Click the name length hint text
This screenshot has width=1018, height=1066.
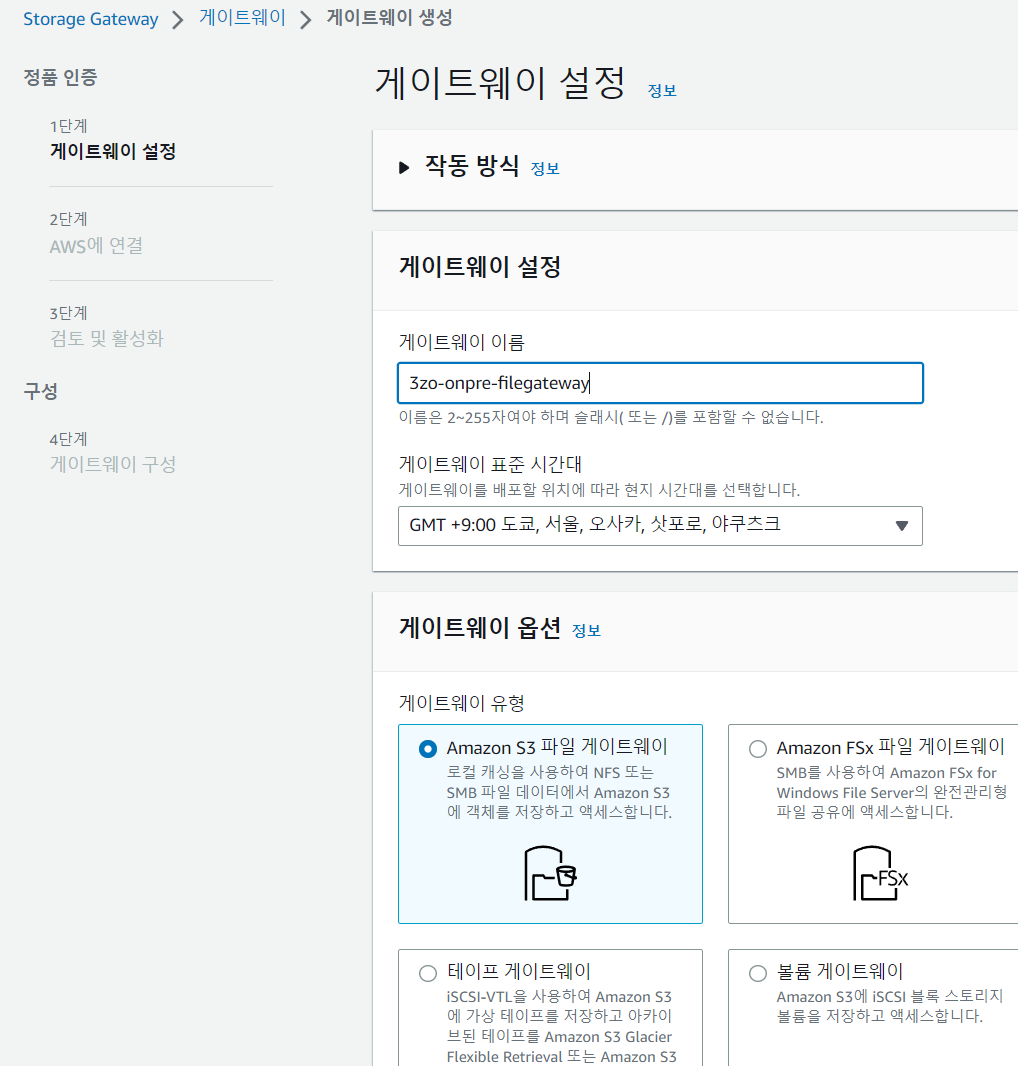pyautogui.click(x=611, y=417)
